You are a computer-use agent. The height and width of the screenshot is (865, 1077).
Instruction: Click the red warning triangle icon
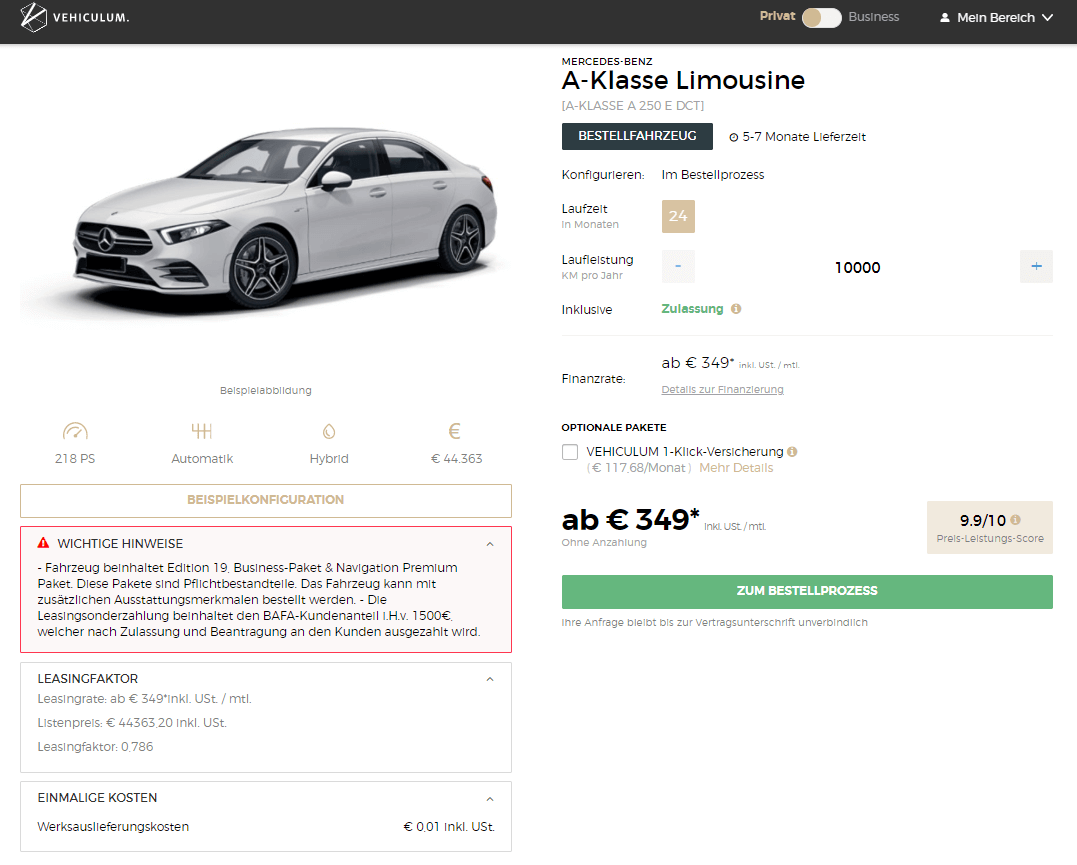(43, 543)
